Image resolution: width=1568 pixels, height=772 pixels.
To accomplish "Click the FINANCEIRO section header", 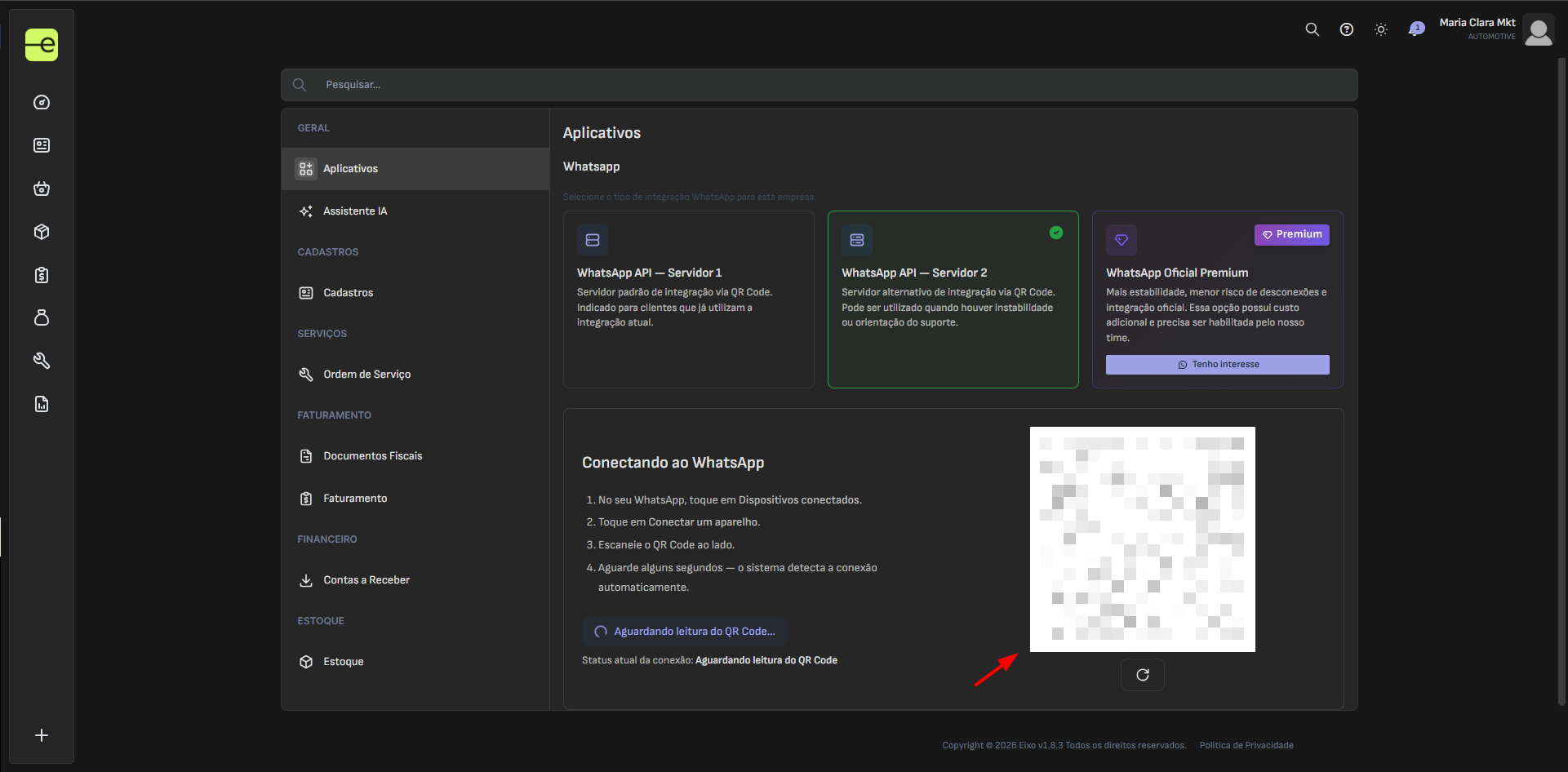I will (327, 539).
